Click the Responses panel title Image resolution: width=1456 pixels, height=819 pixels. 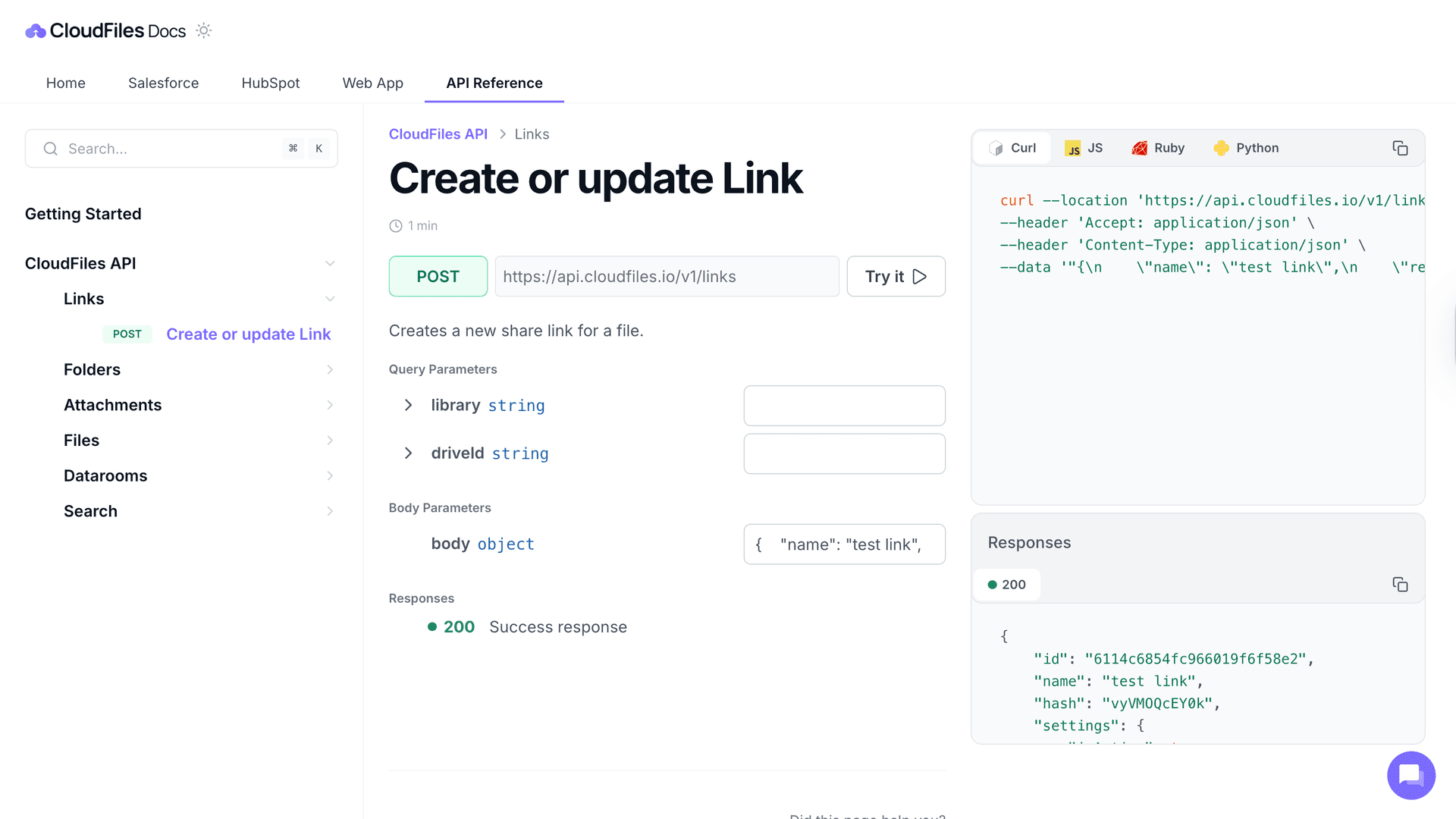(x=1029, y=543)
